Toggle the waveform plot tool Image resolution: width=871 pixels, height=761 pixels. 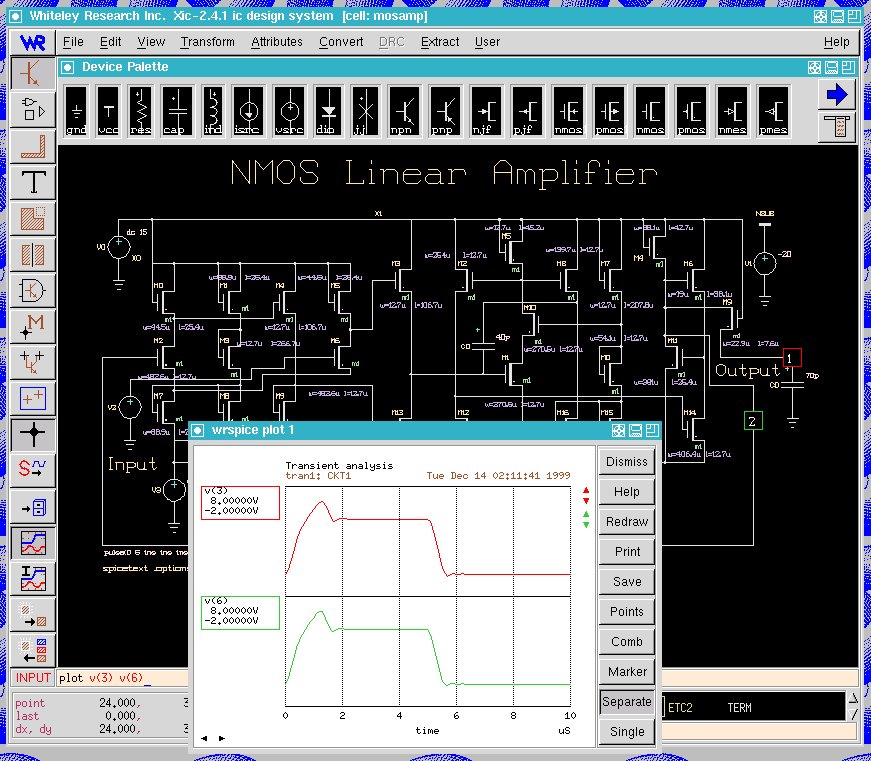(33, 542)
